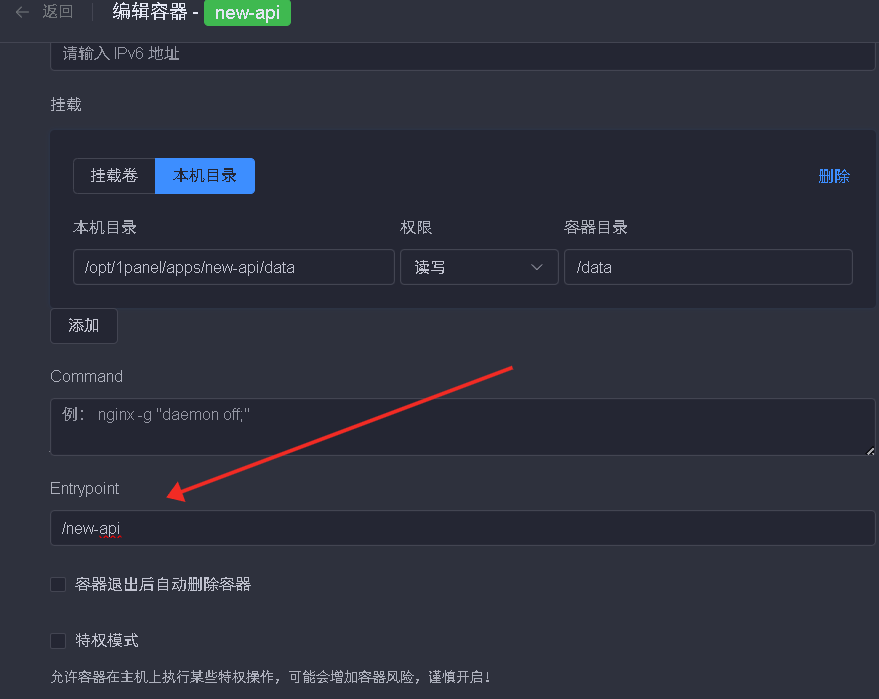The height and width of the screenshot is (699, 879).
Task: Click the 挂载 section label
Action: pos(66,104)
